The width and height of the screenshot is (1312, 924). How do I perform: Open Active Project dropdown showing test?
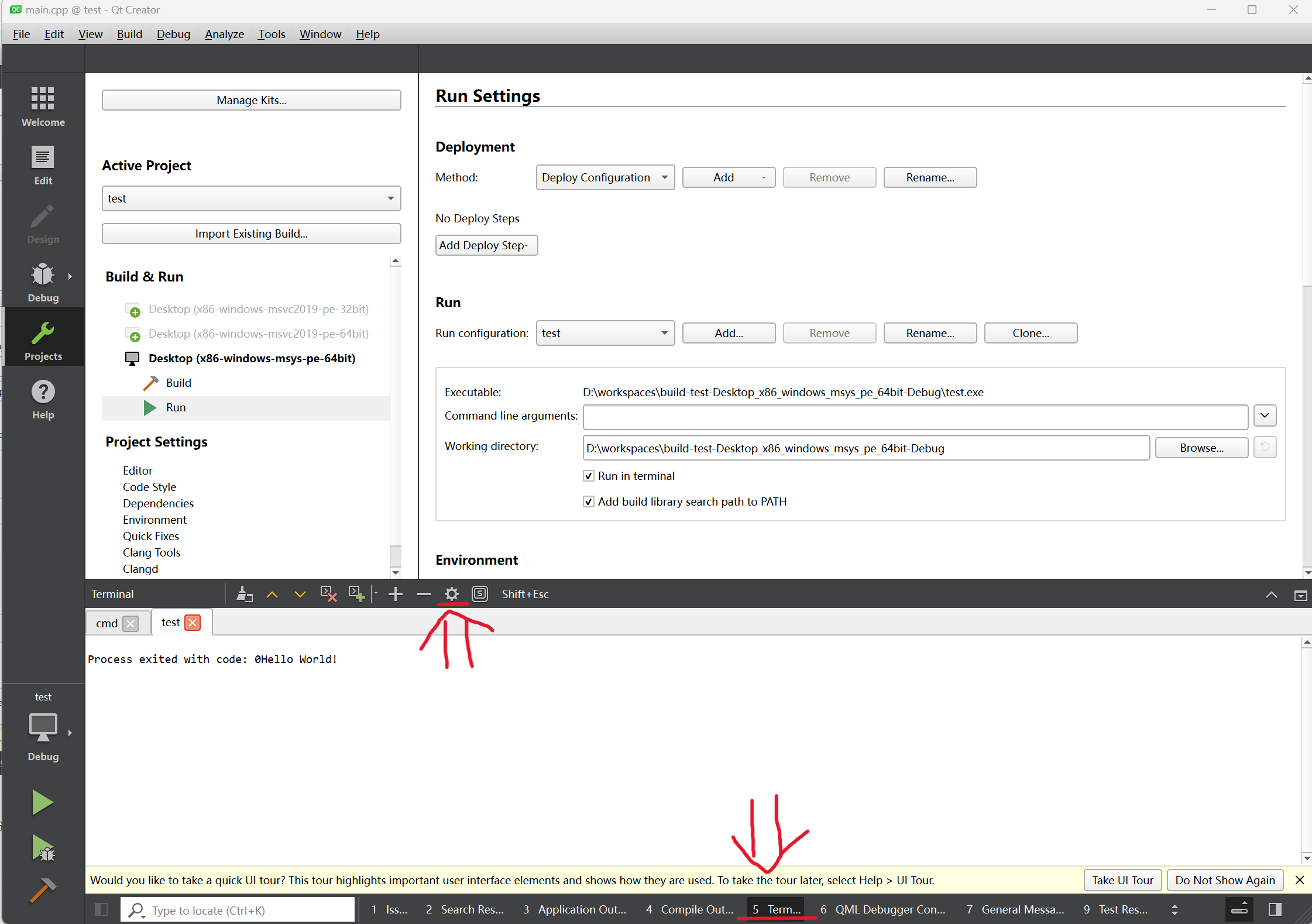pos(252,198)
